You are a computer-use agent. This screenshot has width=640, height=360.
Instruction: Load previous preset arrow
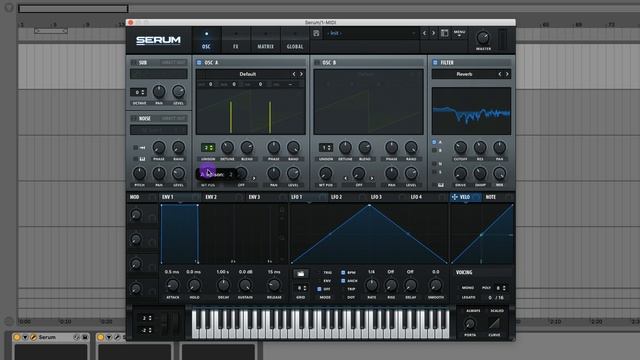click(x=424, y=33)
